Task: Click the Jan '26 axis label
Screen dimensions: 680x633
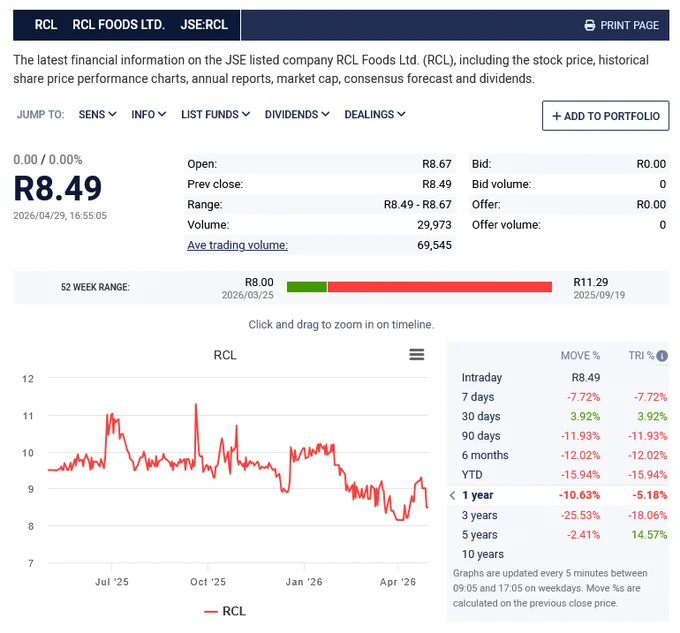Action: point(304,582)
